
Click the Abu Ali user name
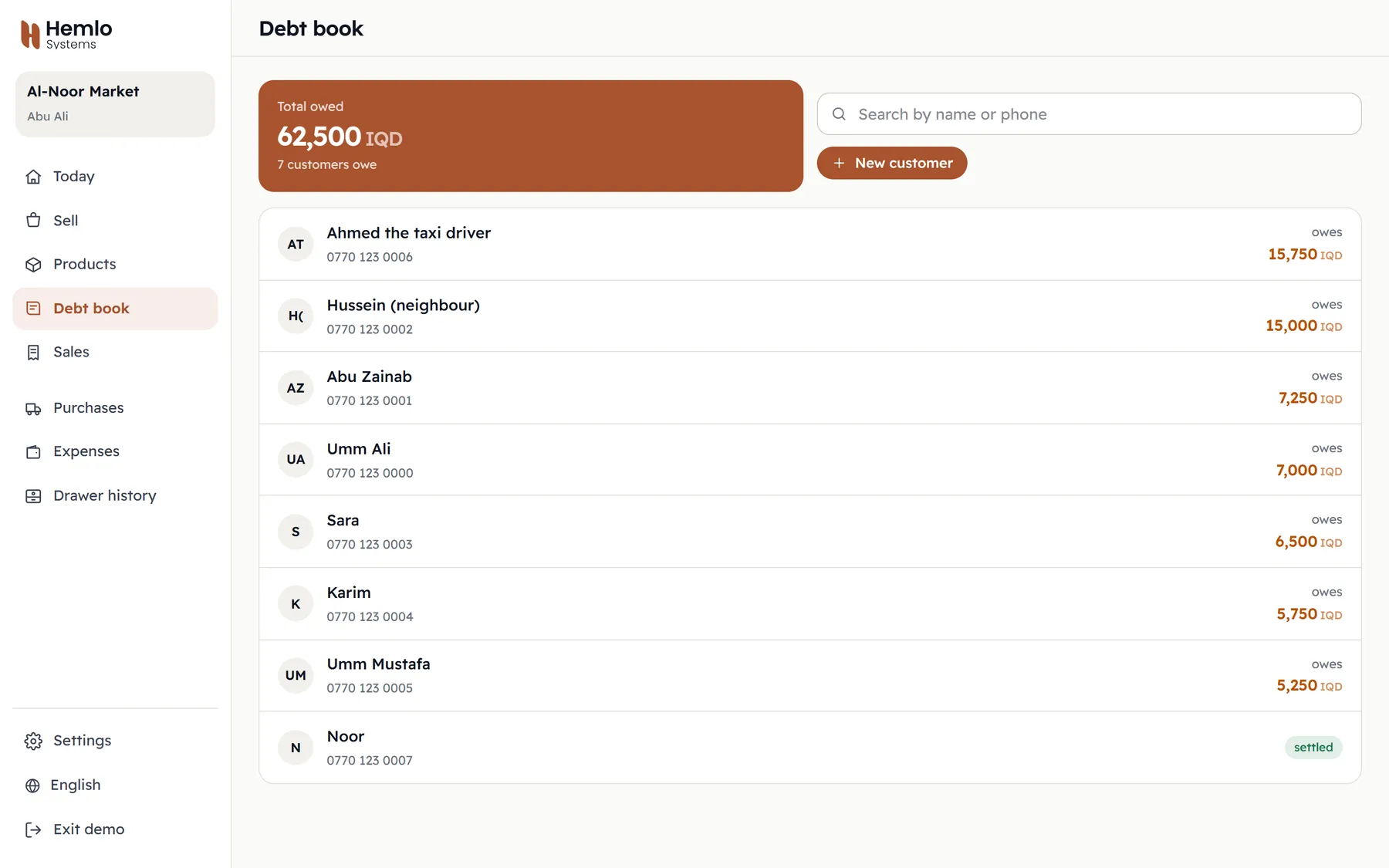(x=48, y=117)
